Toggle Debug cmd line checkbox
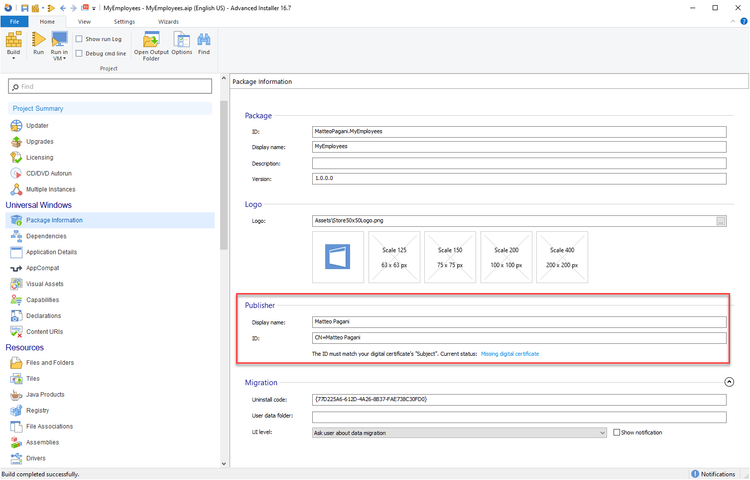The width and height of the screenshot is (750, 480). coord(79,53)
